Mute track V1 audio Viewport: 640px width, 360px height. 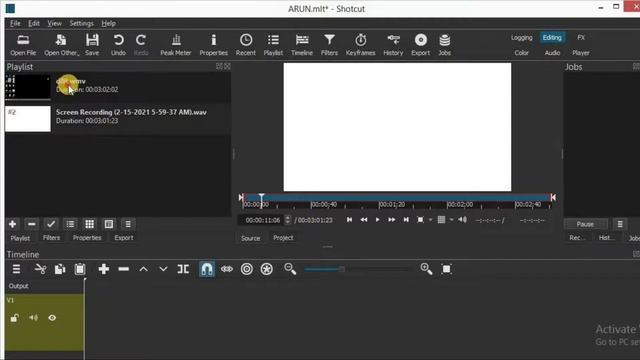click(x=33, y=318)
